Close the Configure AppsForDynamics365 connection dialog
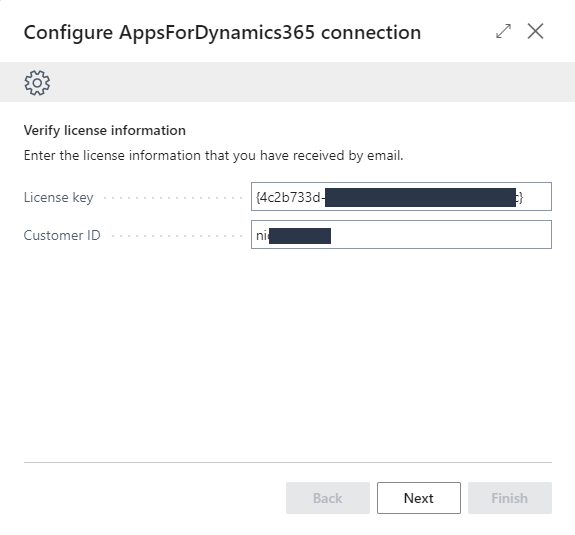The image size is (575, 535). (x=535, y=31)
